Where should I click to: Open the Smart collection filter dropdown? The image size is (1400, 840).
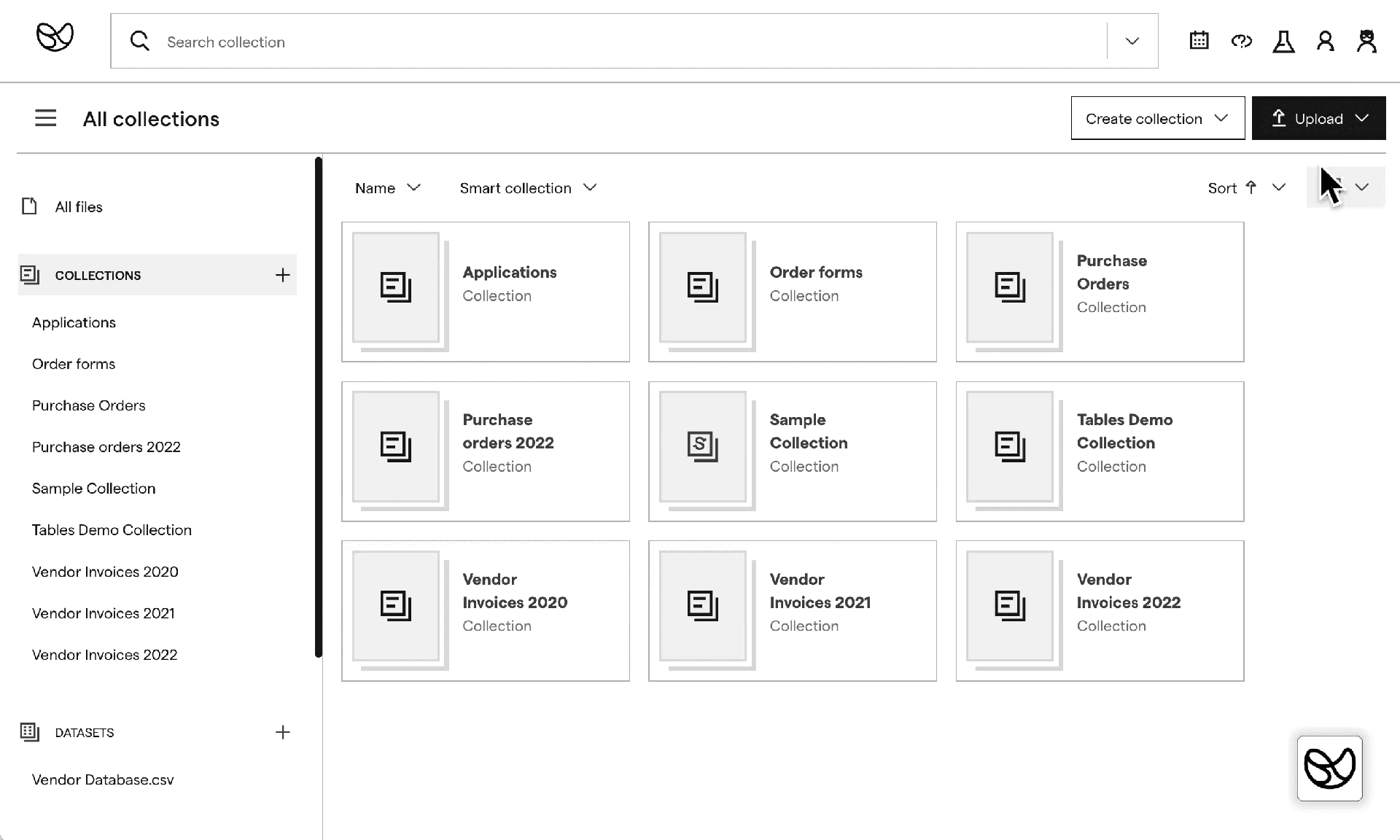529,187
